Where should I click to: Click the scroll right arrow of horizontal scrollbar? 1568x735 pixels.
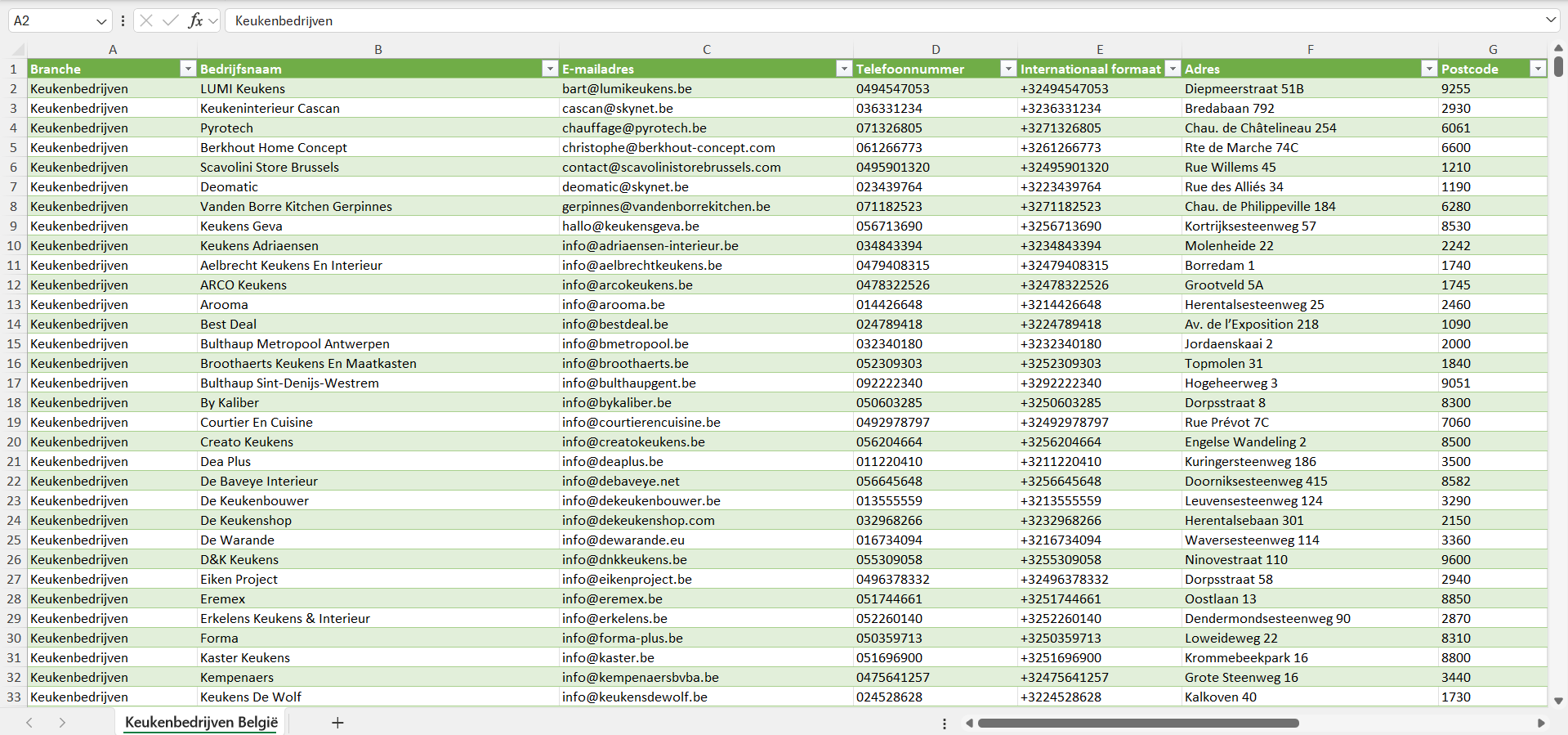[1541, 723]
